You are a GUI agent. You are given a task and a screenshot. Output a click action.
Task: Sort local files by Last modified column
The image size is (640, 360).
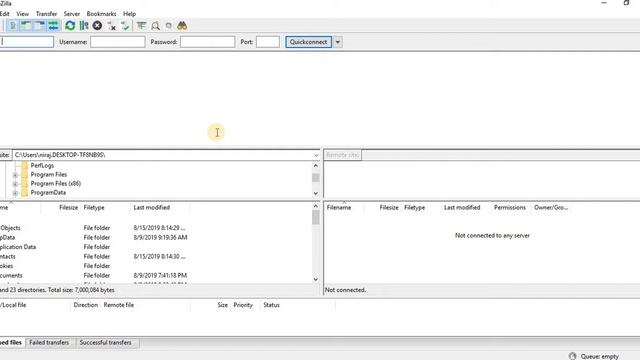point(151,208)
